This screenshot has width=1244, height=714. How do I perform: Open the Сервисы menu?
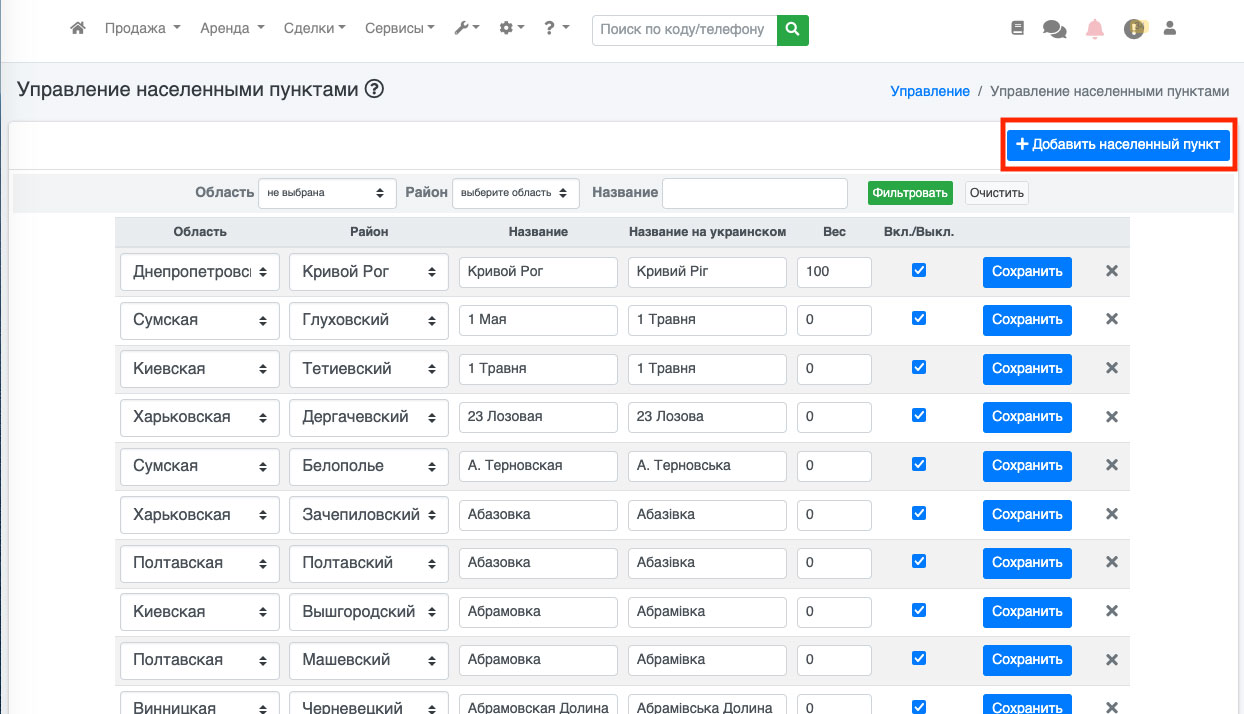click(x=399, y=29)
